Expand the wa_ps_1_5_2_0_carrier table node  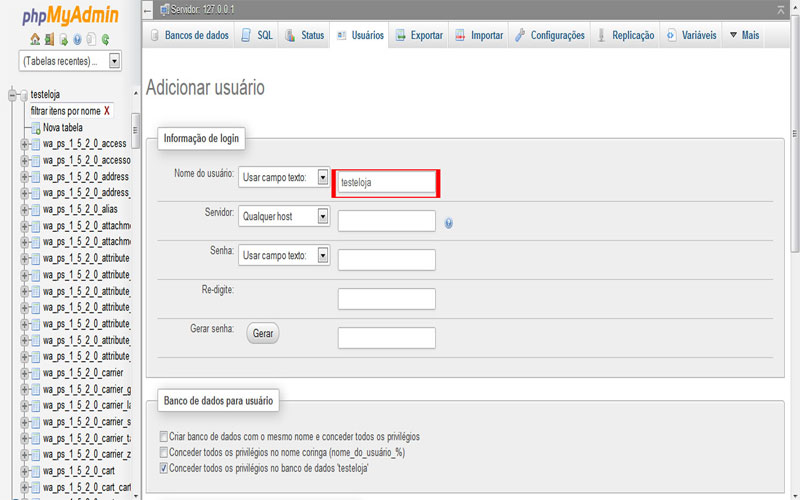pyautogui.click(x=24, y=373)
